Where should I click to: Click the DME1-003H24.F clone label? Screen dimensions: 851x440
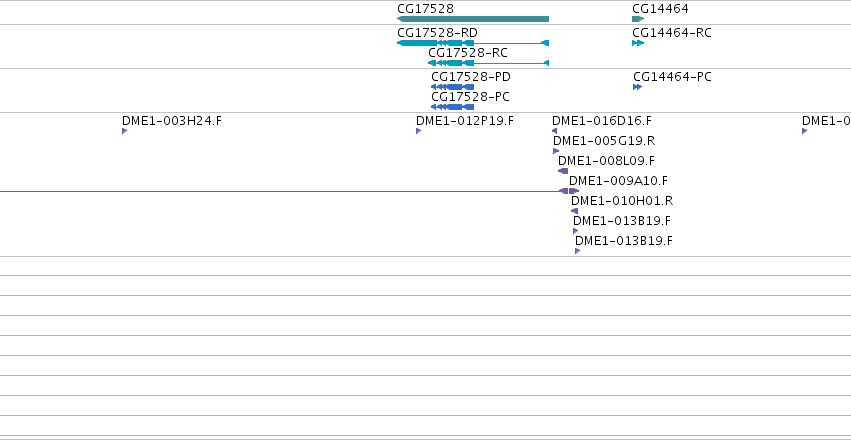coord(172,120)
